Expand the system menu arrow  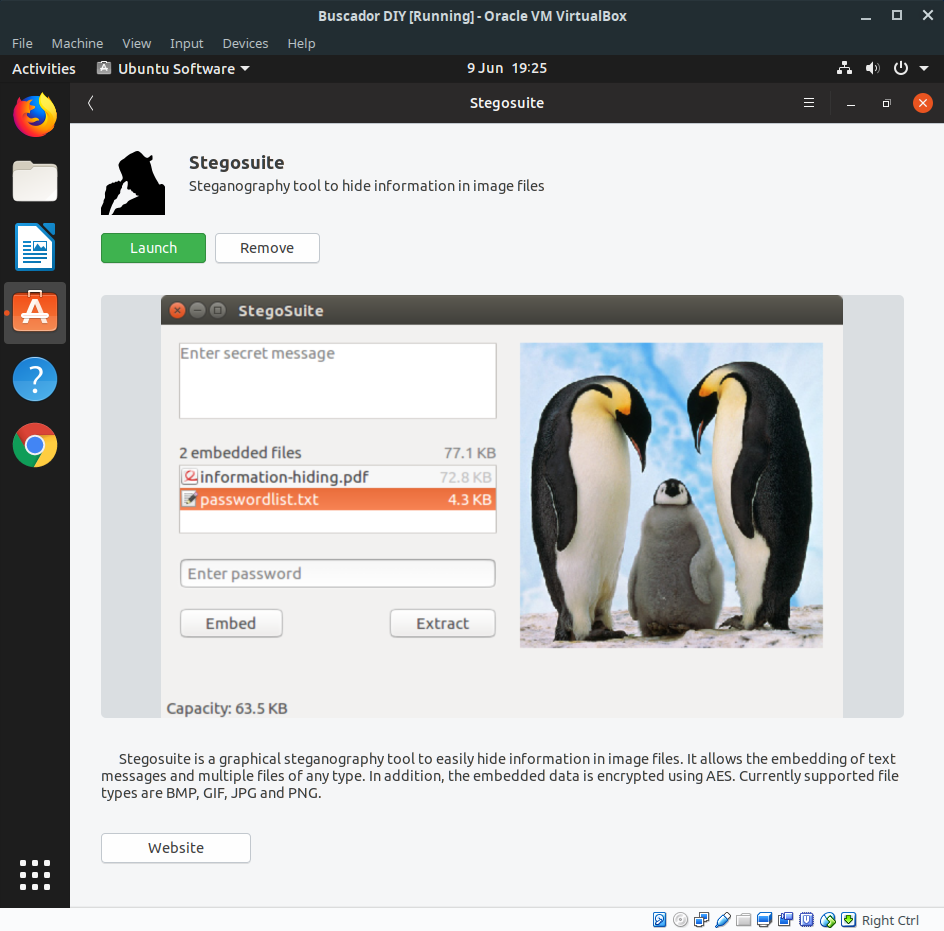pyautogui.click(x=924, y=68)
